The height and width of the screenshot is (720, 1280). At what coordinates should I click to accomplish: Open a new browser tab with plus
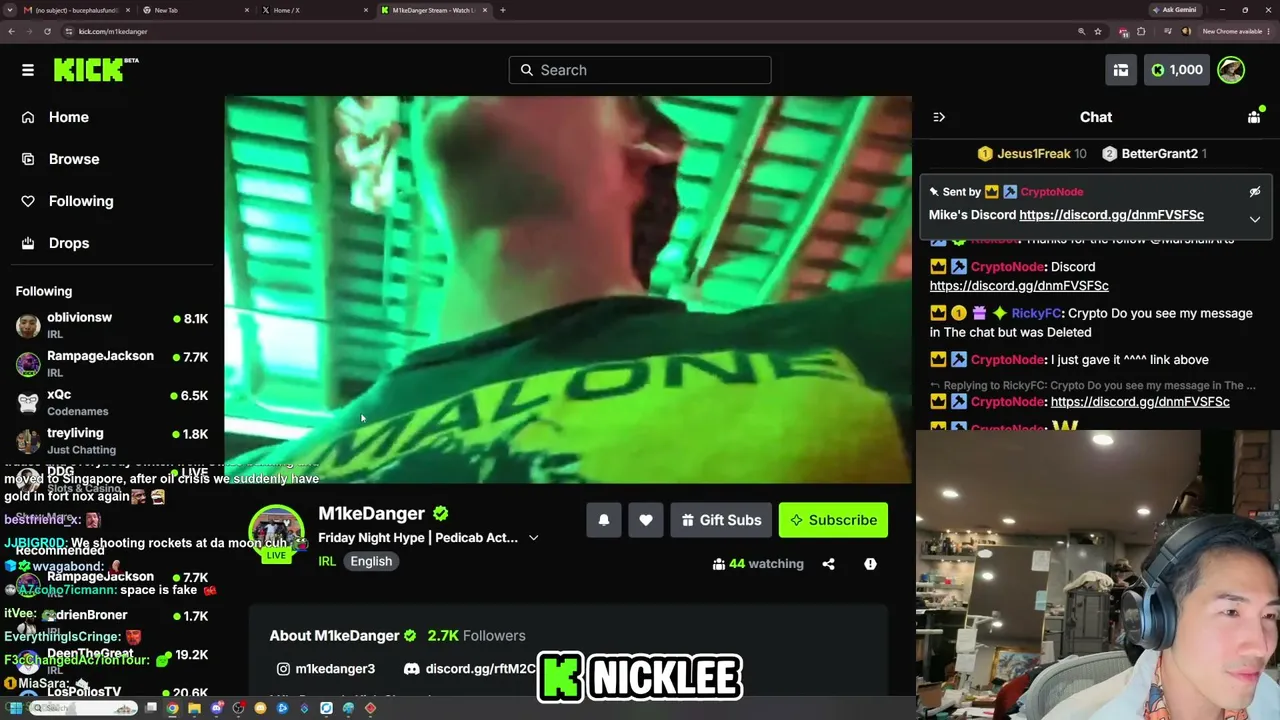(x=503, y=10)
